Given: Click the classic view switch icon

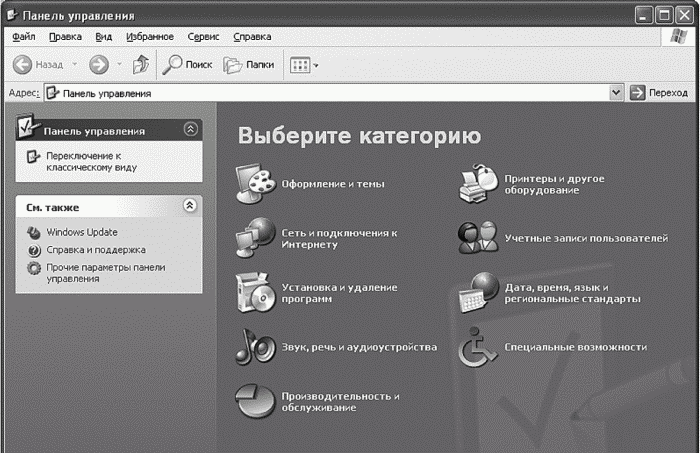Looking at the screenshot, I should (33, 157).
